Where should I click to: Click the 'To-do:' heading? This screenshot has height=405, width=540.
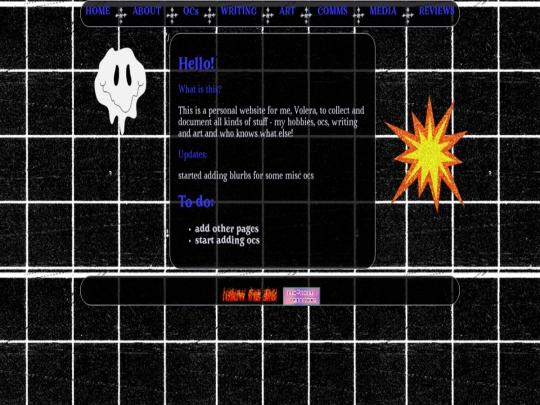tap(196, 201)
